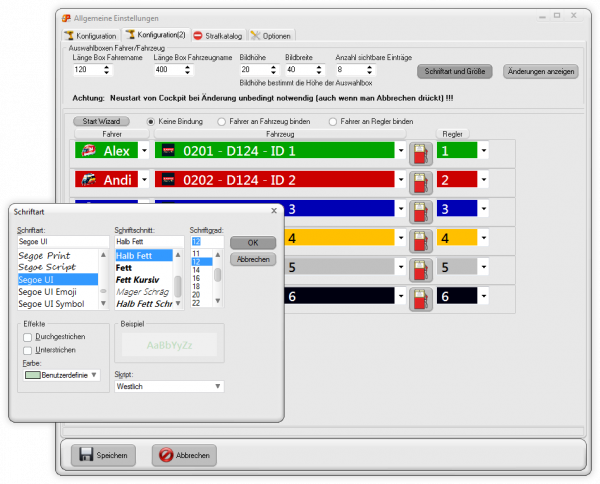Click the fuel pump beside yellow vehicle 4
This screenshot has width=600, height=484.
[x=421, y=239]
